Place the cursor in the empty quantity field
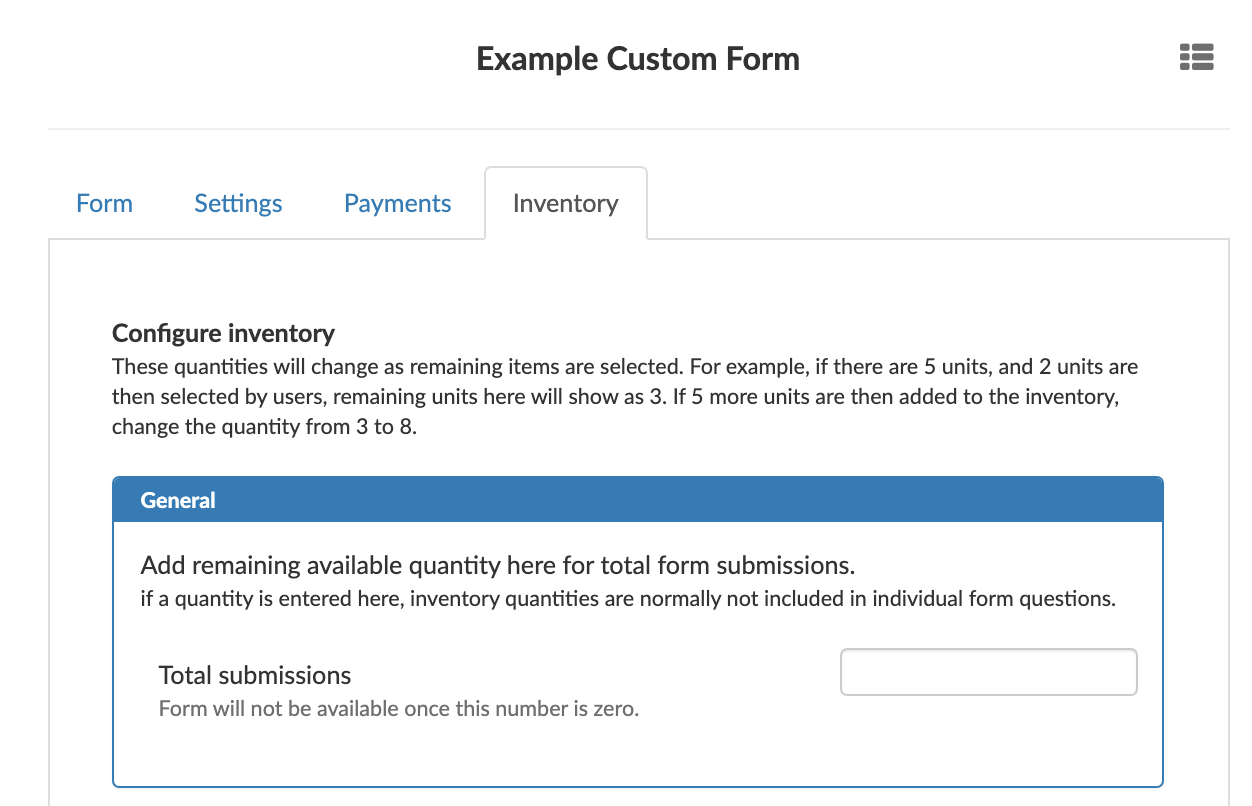This screenshot has height=806, width=1252. (x=988, y=672)
